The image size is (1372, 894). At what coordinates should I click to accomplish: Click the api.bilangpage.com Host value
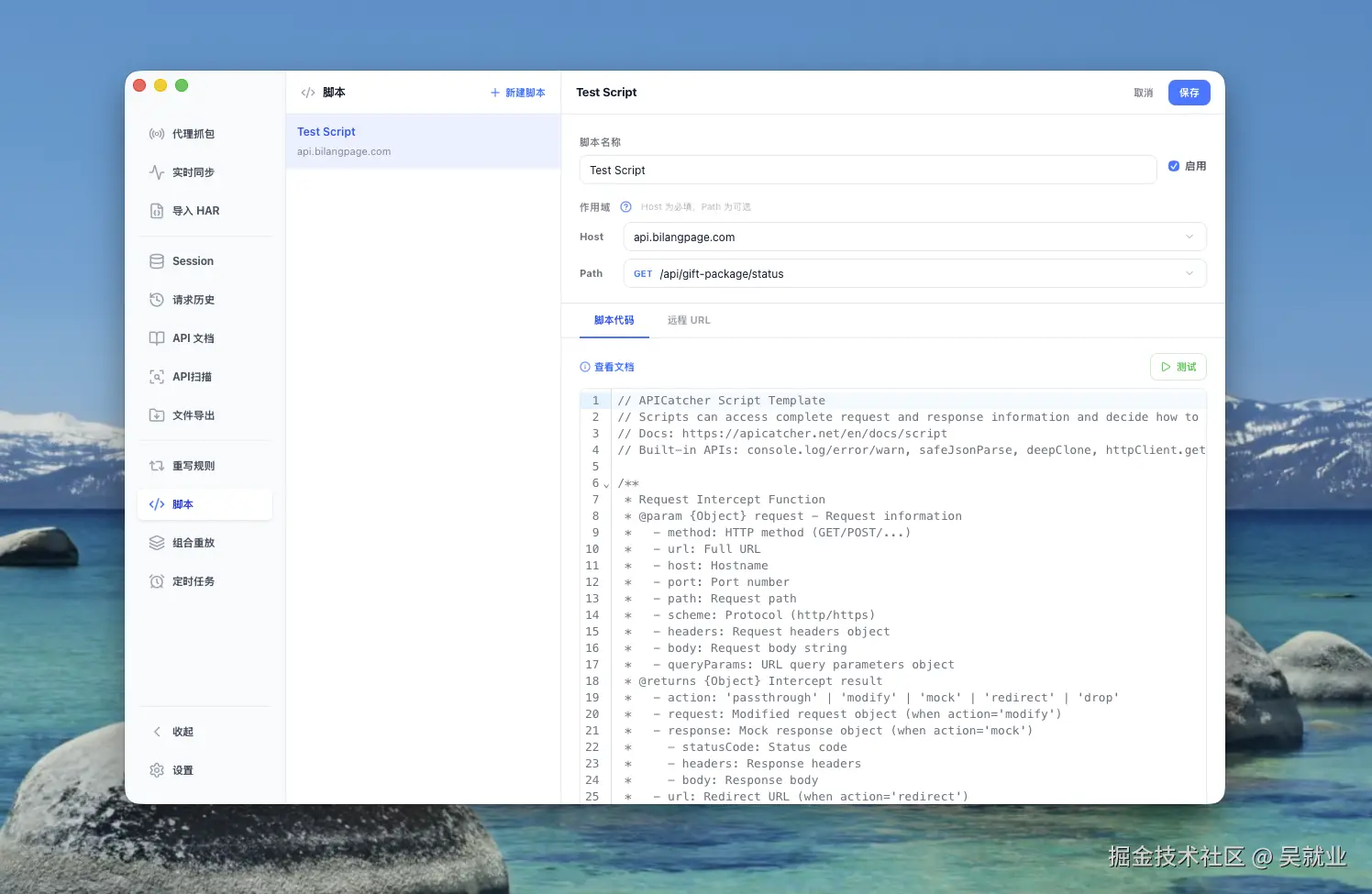(x=684, y=237)
